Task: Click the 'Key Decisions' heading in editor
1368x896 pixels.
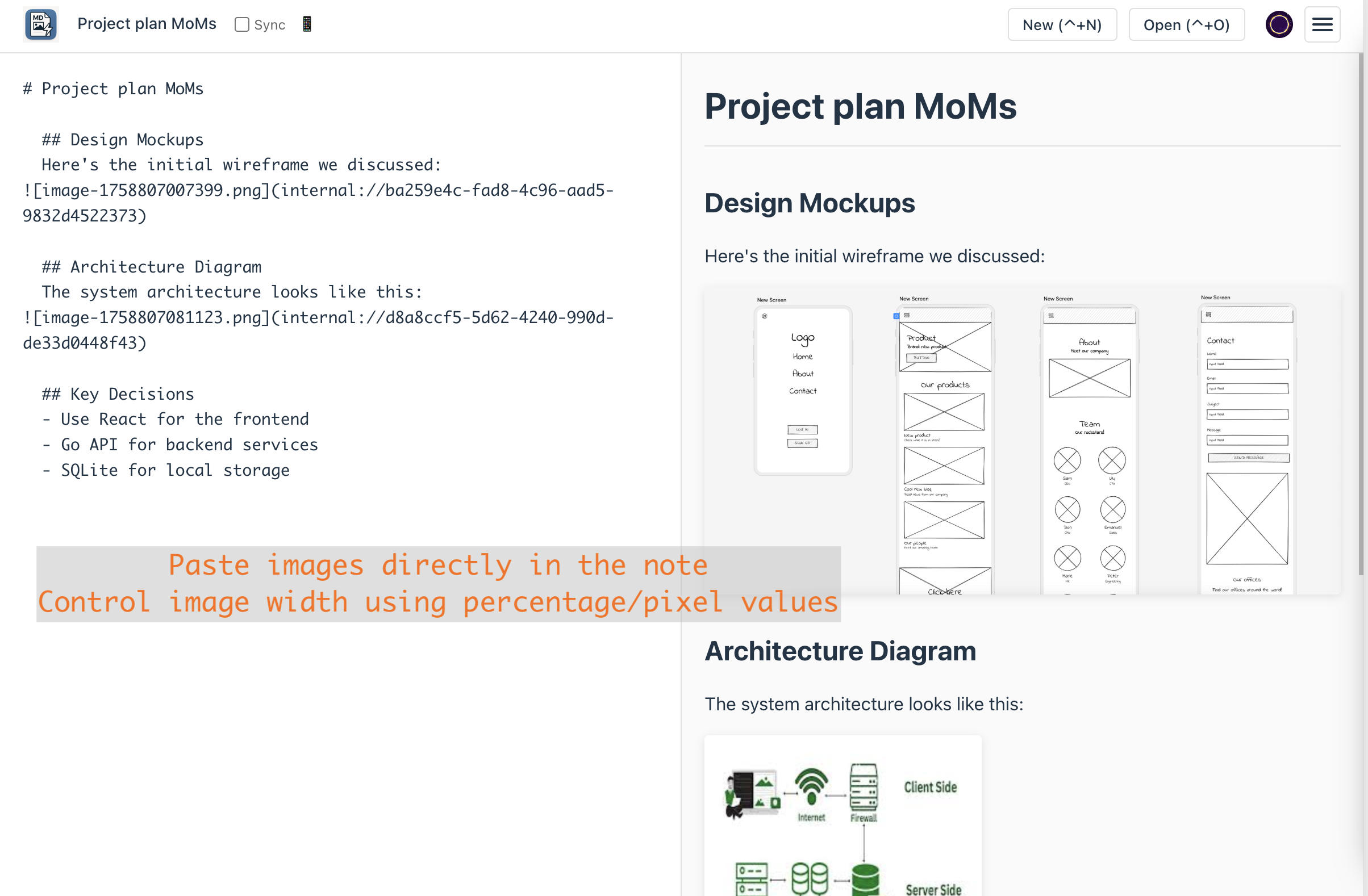Action: coord(117,393)
